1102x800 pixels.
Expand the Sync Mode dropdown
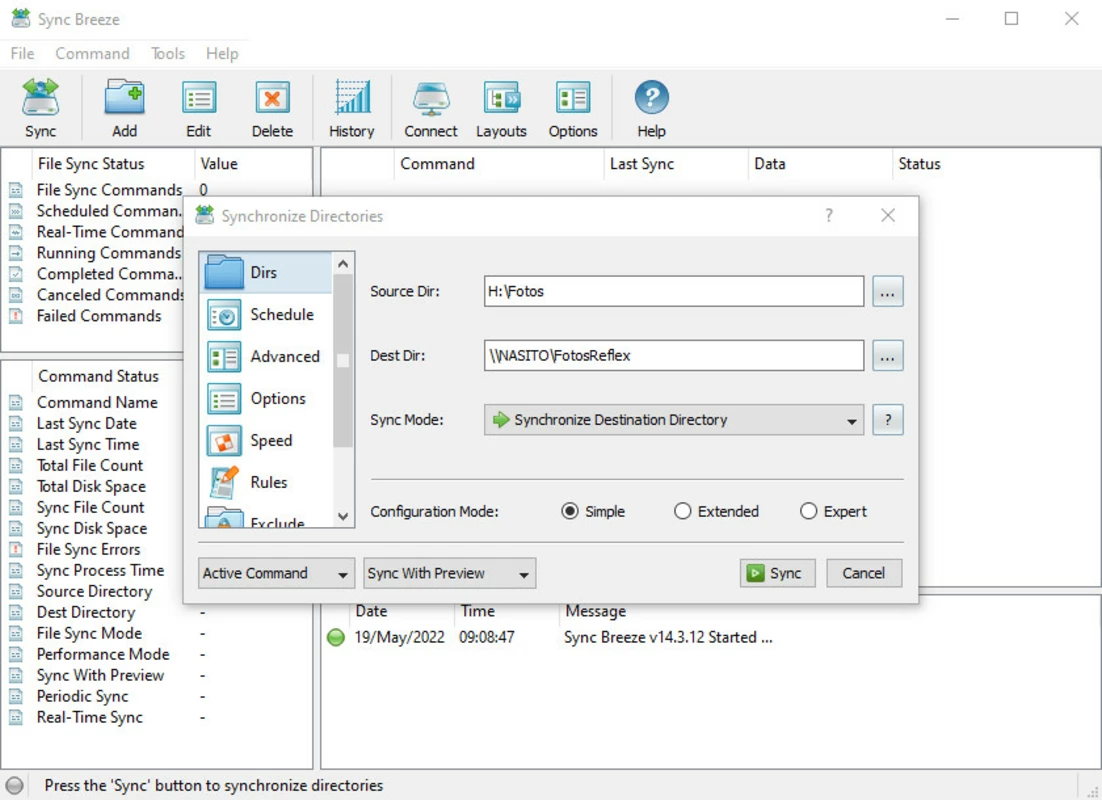point(673,420)
